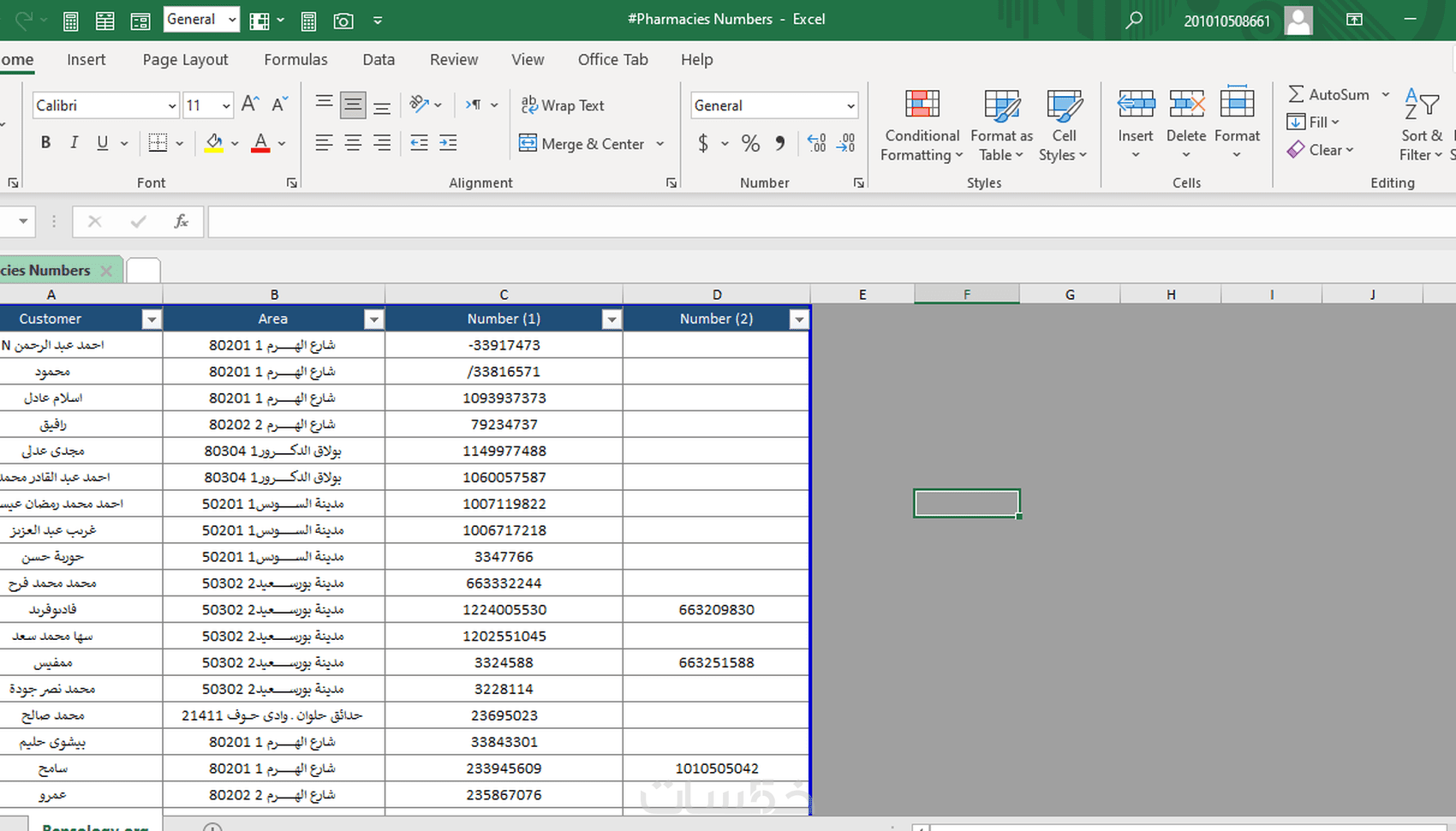The image size is (1456, 831).
Task: Apply the red Font Color
Action: [260, 143]
